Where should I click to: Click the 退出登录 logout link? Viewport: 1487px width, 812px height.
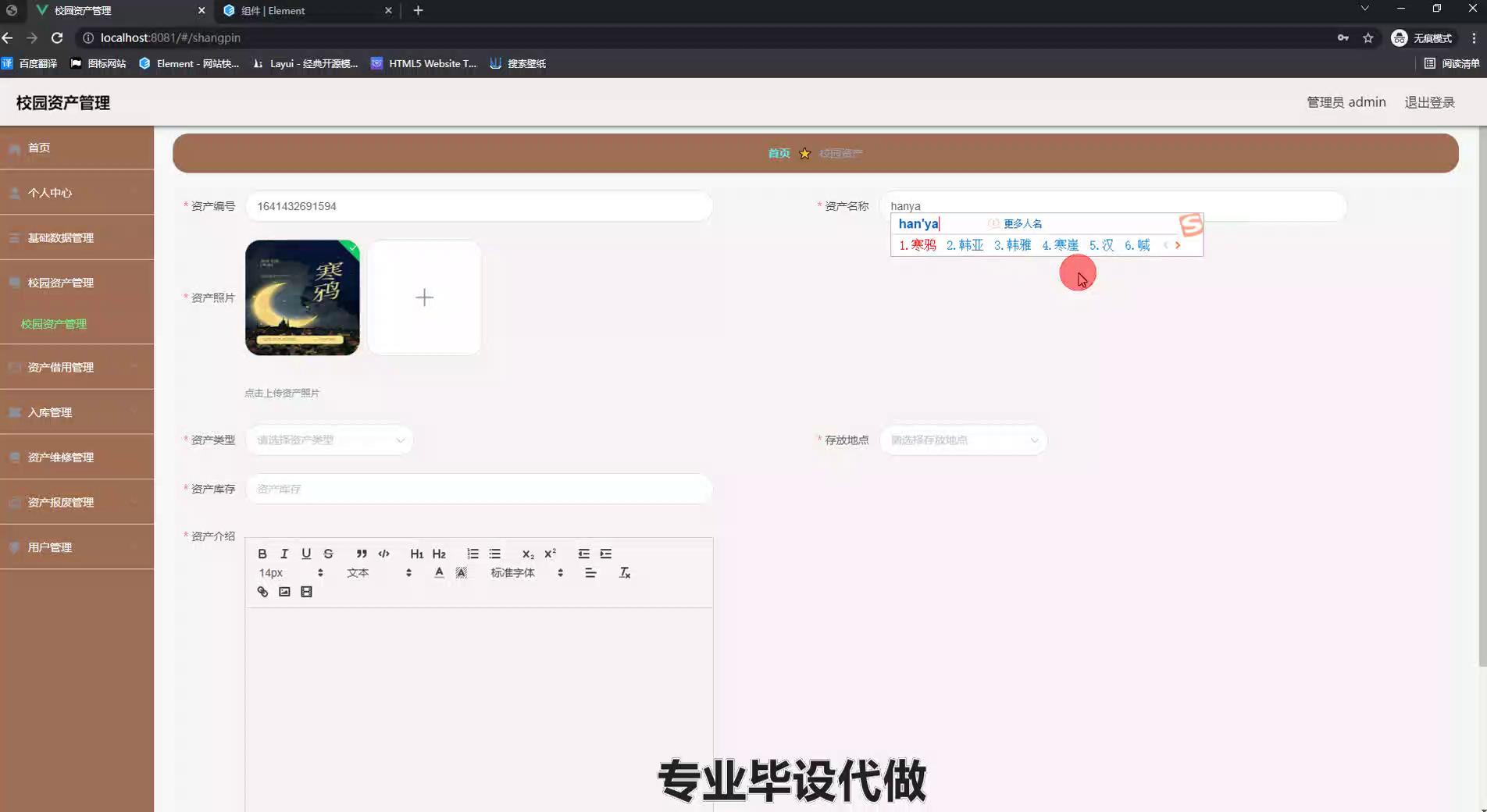click(x=1429, y=102)
